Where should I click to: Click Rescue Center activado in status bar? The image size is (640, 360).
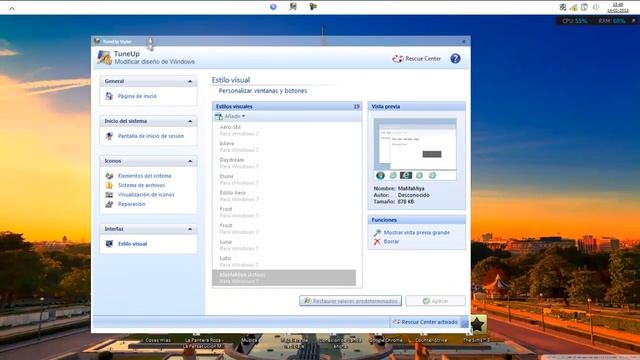[425, 322]
